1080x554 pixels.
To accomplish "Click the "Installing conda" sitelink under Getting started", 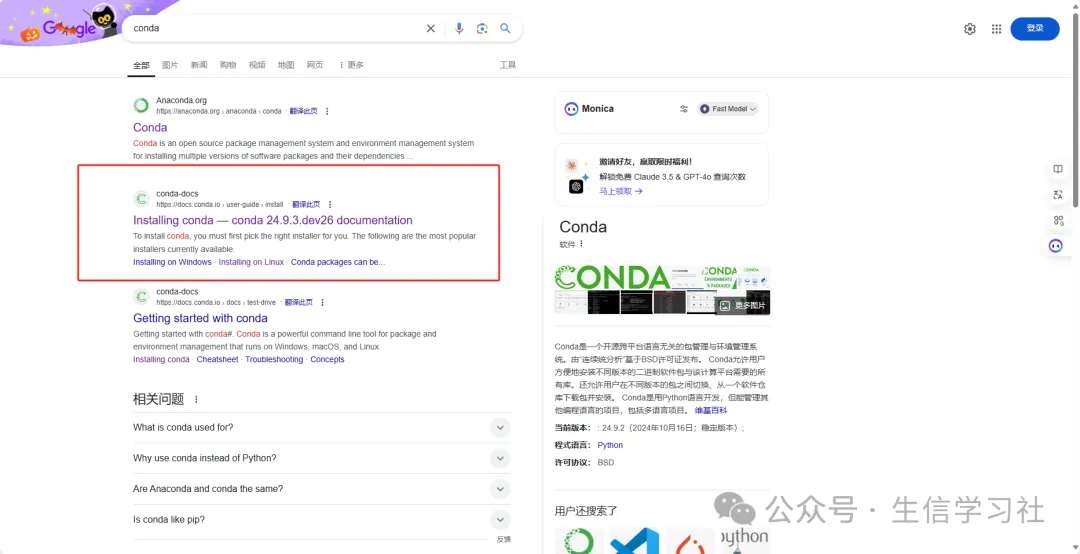I will (x=161, y=360).
